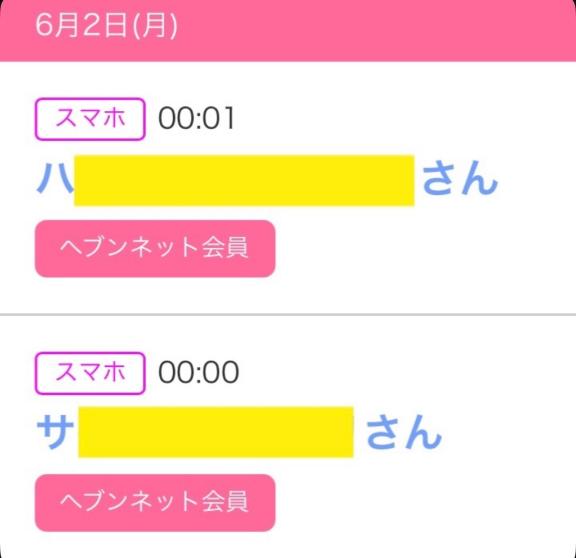Click the 6月2日(月) date header text
Viewport: 576px width, 558px height.
point(106,26)
